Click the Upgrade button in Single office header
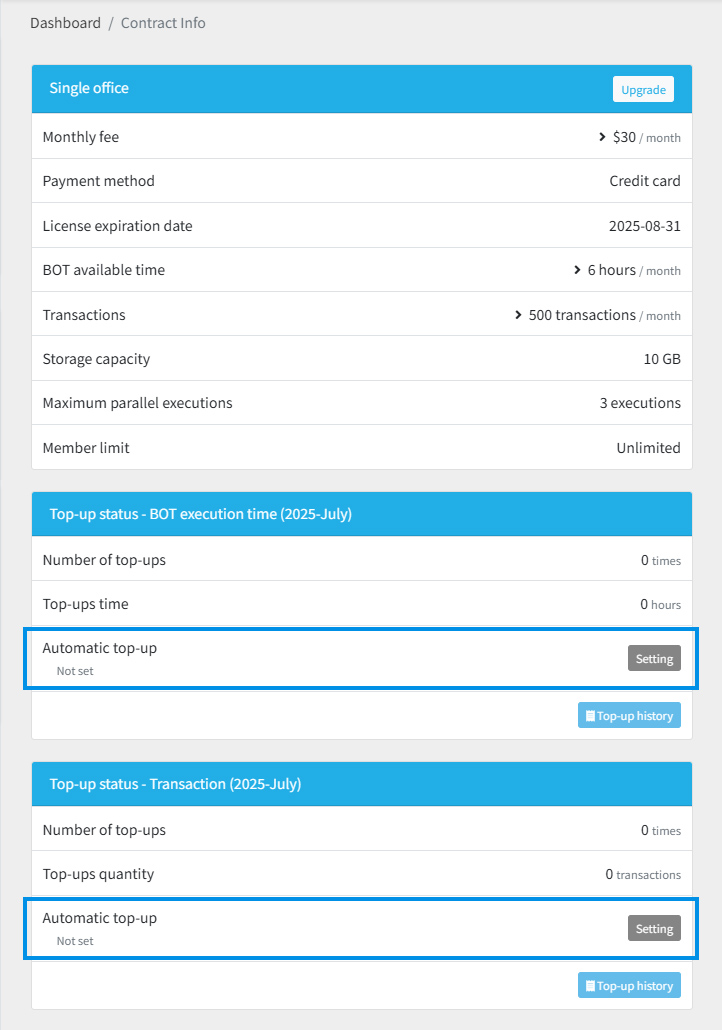Image resolution: width=722 pixels, height=1030 pixels. tap(643, 89)
